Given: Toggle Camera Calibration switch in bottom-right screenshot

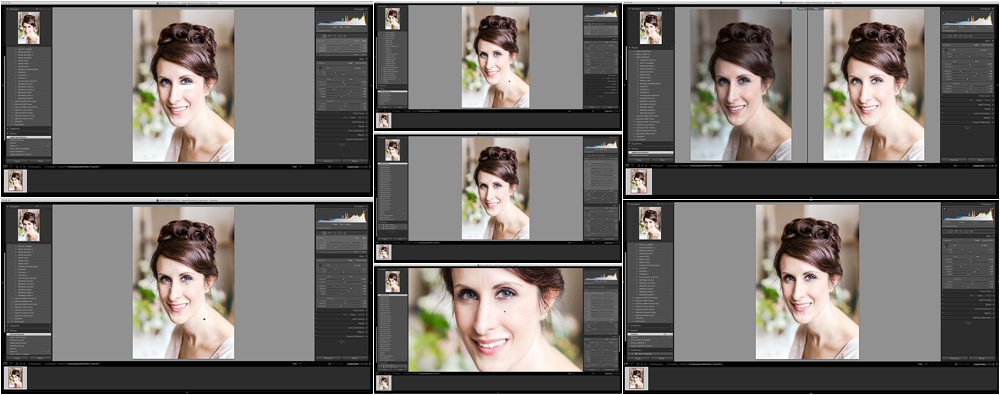Looking at the screenshot, I should 943,317.
